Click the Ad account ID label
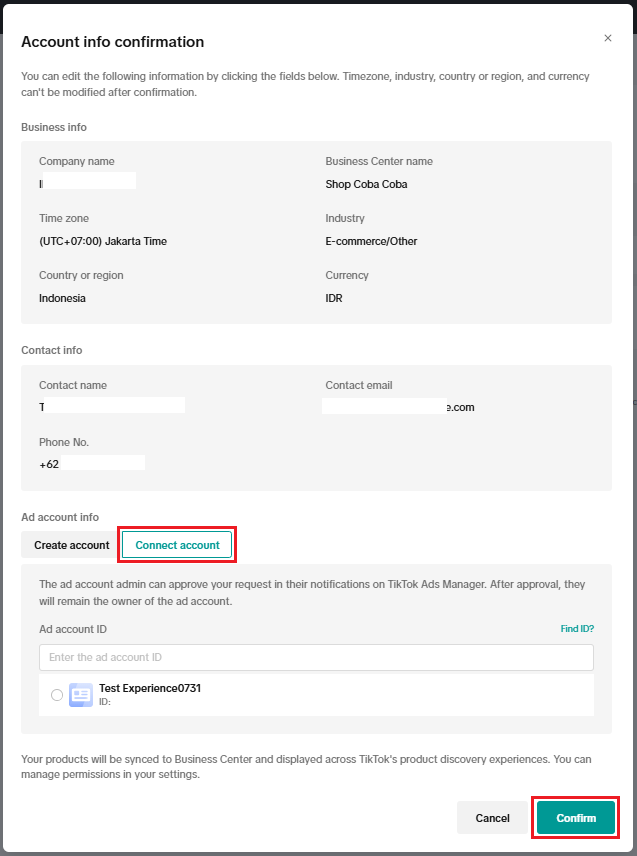The width and height of the screenshot is (637, 856). (73, 629)
